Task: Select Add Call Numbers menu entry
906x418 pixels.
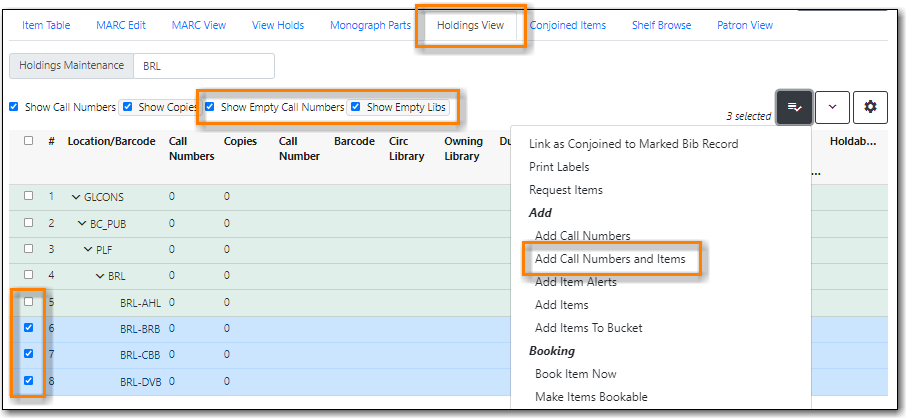Action: pos(582,236)
